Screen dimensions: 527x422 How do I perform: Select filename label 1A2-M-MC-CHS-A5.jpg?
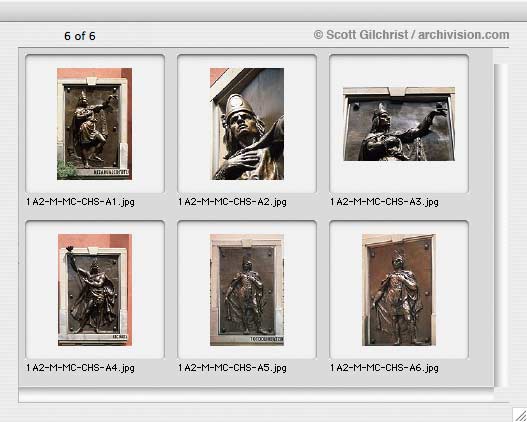[232, 368]
